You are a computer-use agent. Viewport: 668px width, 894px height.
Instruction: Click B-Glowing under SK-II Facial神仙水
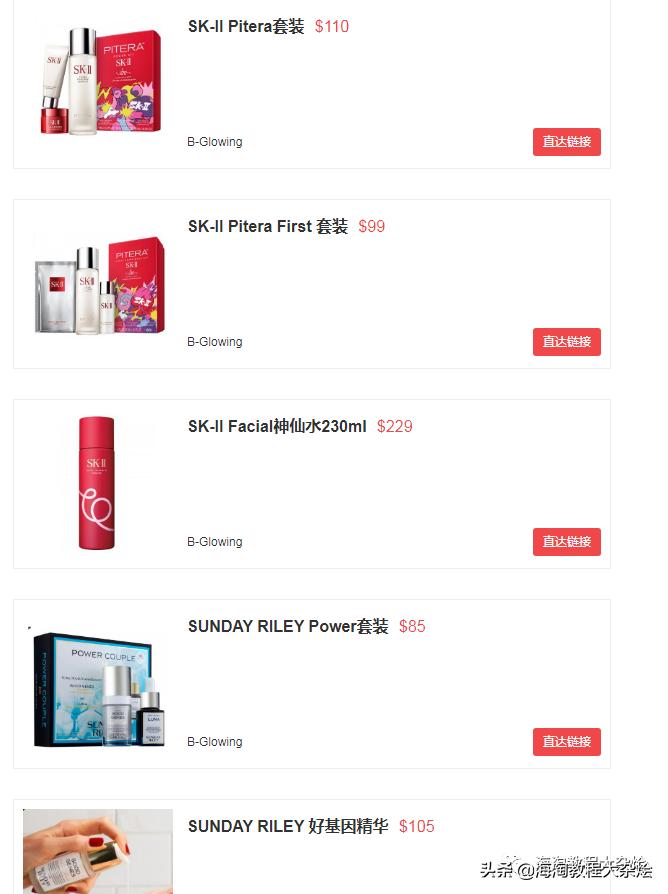(215, 542)
